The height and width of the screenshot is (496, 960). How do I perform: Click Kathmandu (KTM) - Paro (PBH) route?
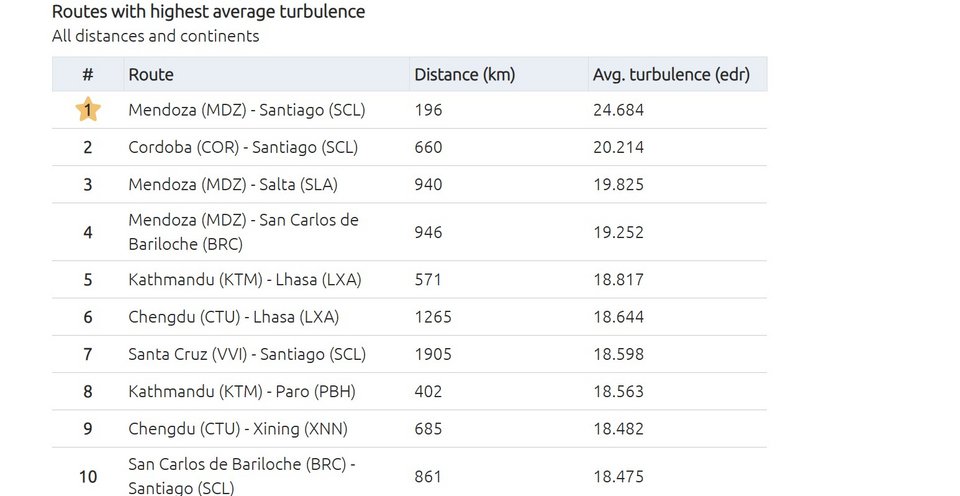point(242,392)
